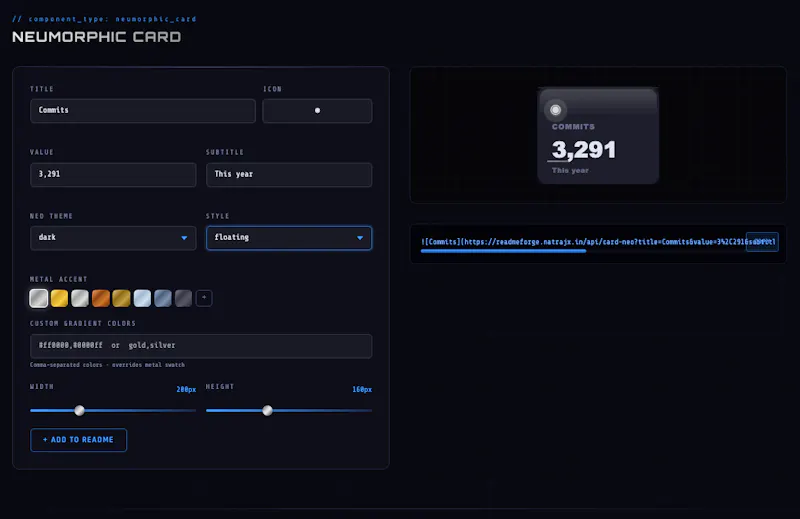Click the comma-separated colors hint text
The height and width of the screenshot is (519, 800).
point(107,365)
